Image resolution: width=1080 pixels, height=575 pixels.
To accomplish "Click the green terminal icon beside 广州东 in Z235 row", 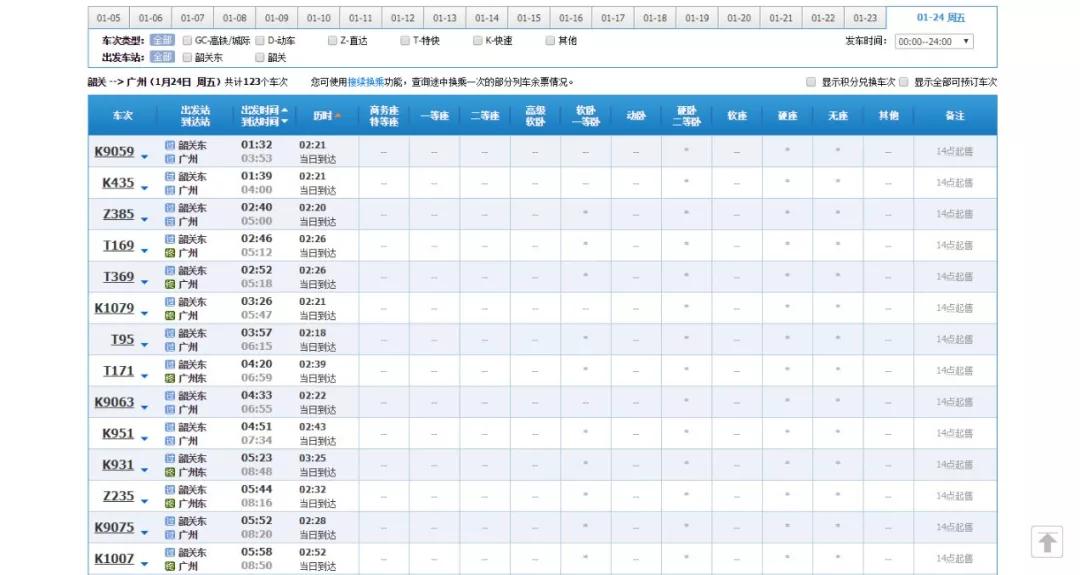I will (x=169, y=503).
